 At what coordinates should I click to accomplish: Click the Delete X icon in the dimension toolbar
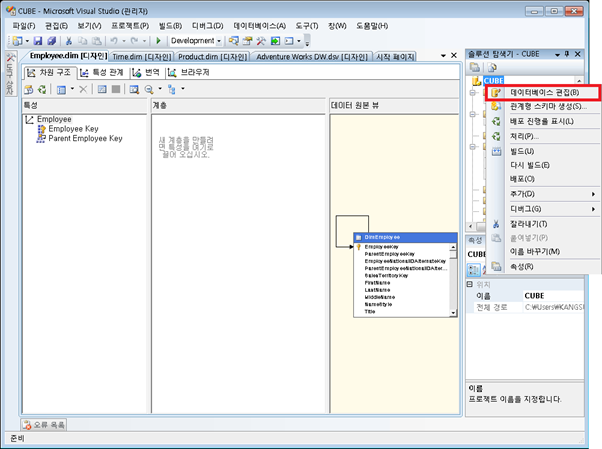[83, 89]
